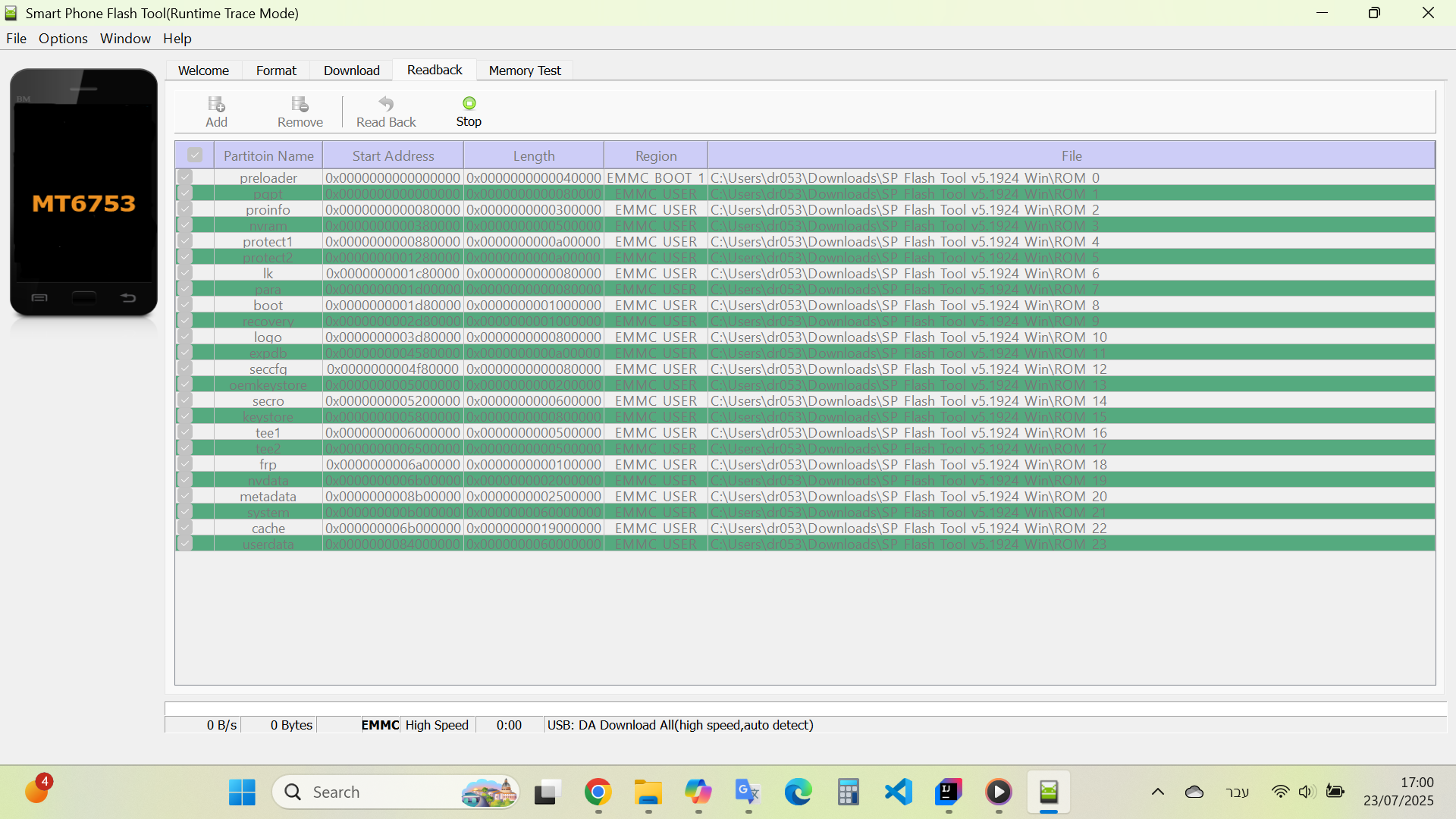Open the Window menu

click(125, 39)
